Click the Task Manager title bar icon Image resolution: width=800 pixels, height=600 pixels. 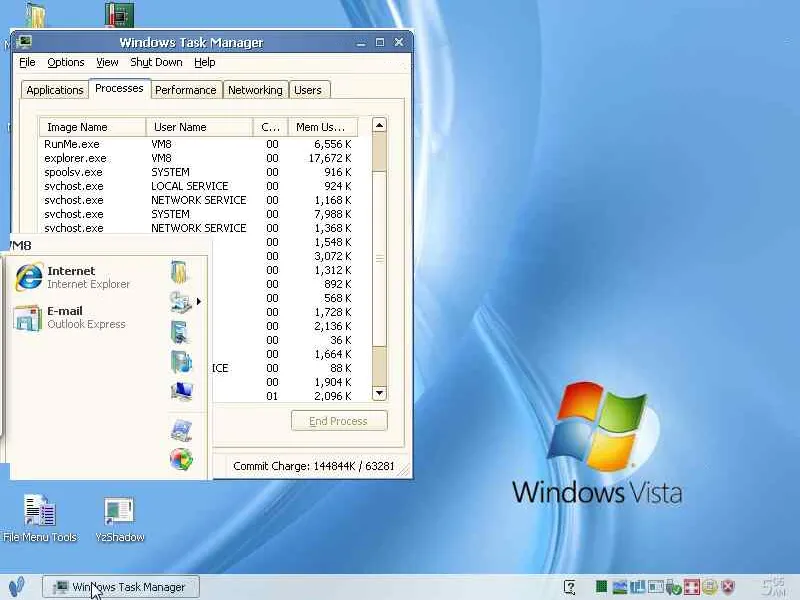24,42
